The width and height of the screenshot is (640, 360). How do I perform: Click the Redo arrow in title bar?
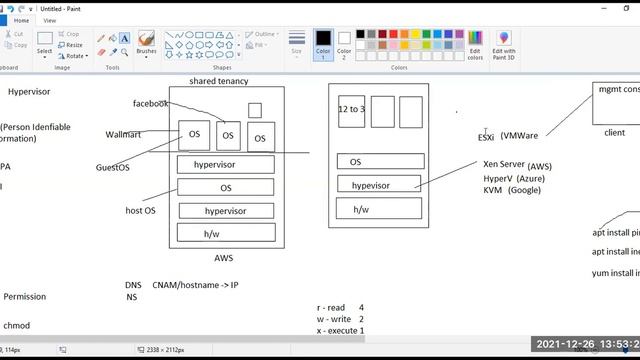(21, 9)
